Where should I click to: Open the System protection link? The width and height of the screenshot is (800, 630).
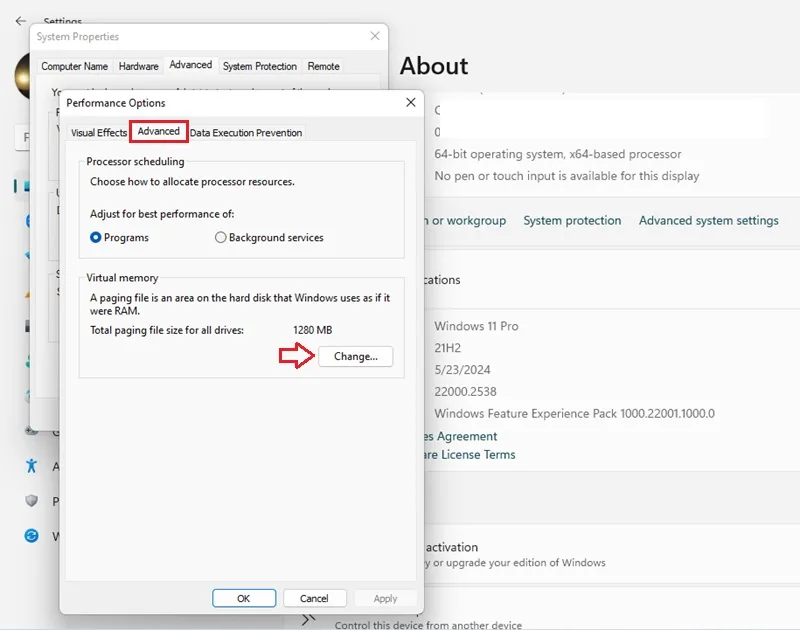click(x=572, y=220)
